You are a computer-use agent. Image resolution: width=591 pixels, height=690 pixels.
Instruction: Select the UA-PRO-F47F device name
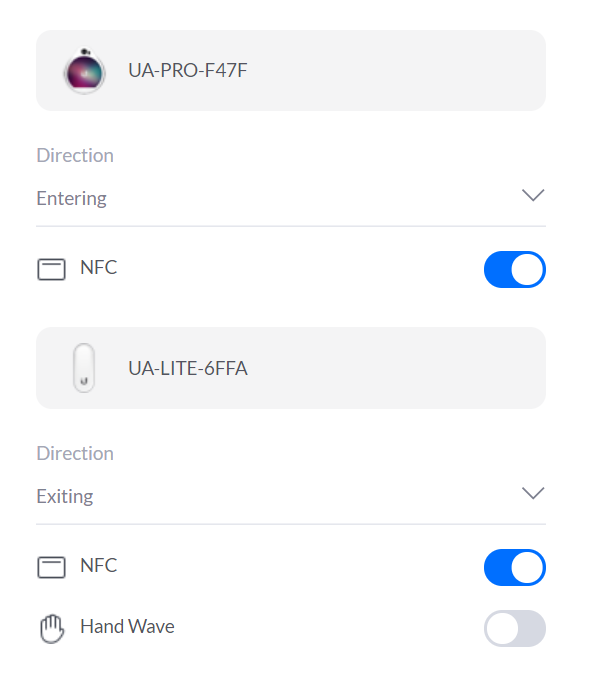[188, 70]
